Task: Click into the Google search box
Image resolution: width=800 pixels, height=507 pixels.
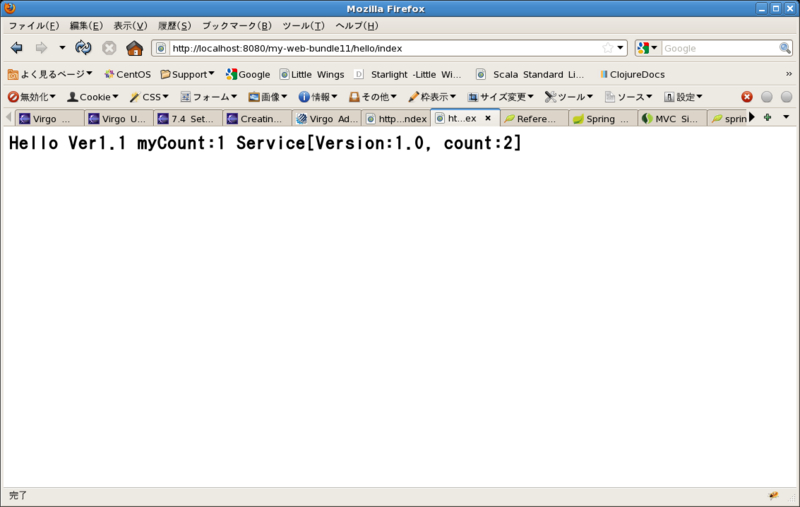Action: (x=720, y=48)
